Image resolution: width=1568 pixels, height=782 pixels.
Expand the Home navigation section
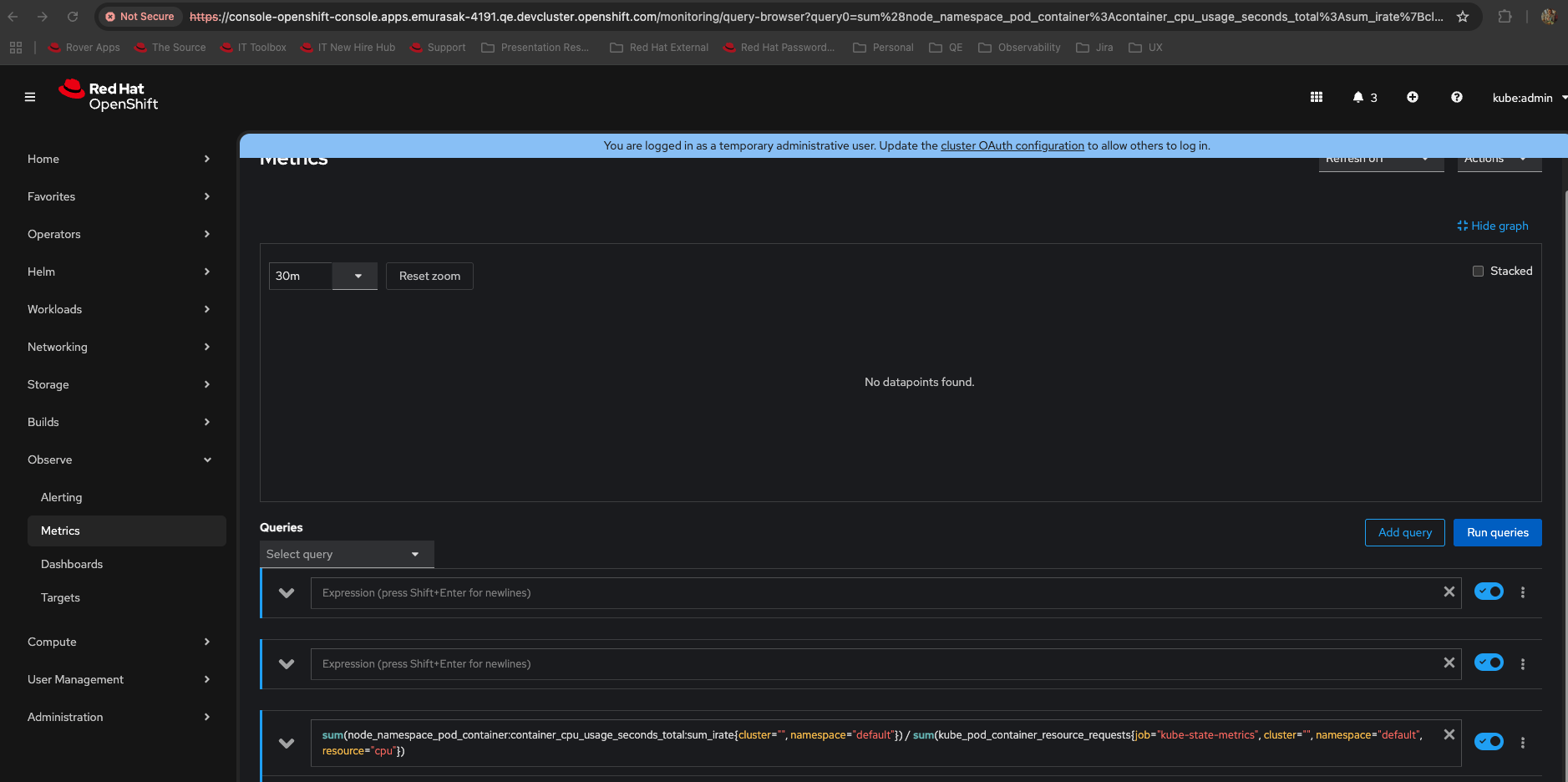[119, 159]
